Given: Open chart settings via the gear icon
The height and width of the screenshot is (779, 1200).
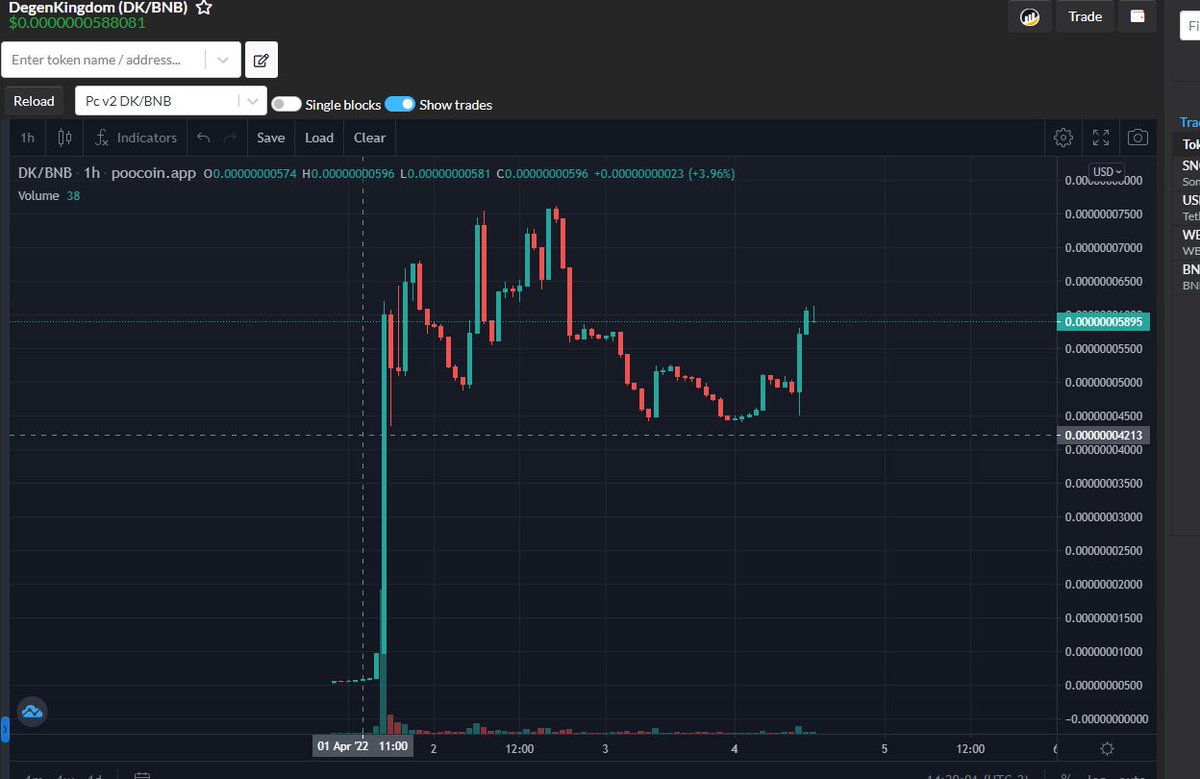Looking at the screenshot, I should click(1063, 137).
